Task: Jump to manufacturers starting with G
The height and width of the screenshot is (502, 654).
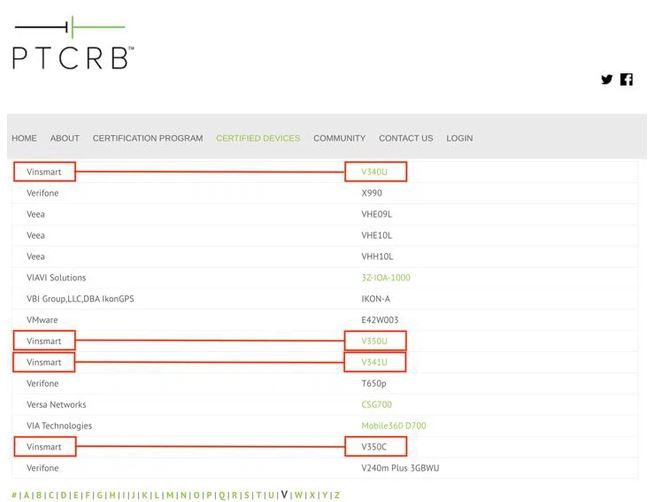Action: [x=100, y=495]
